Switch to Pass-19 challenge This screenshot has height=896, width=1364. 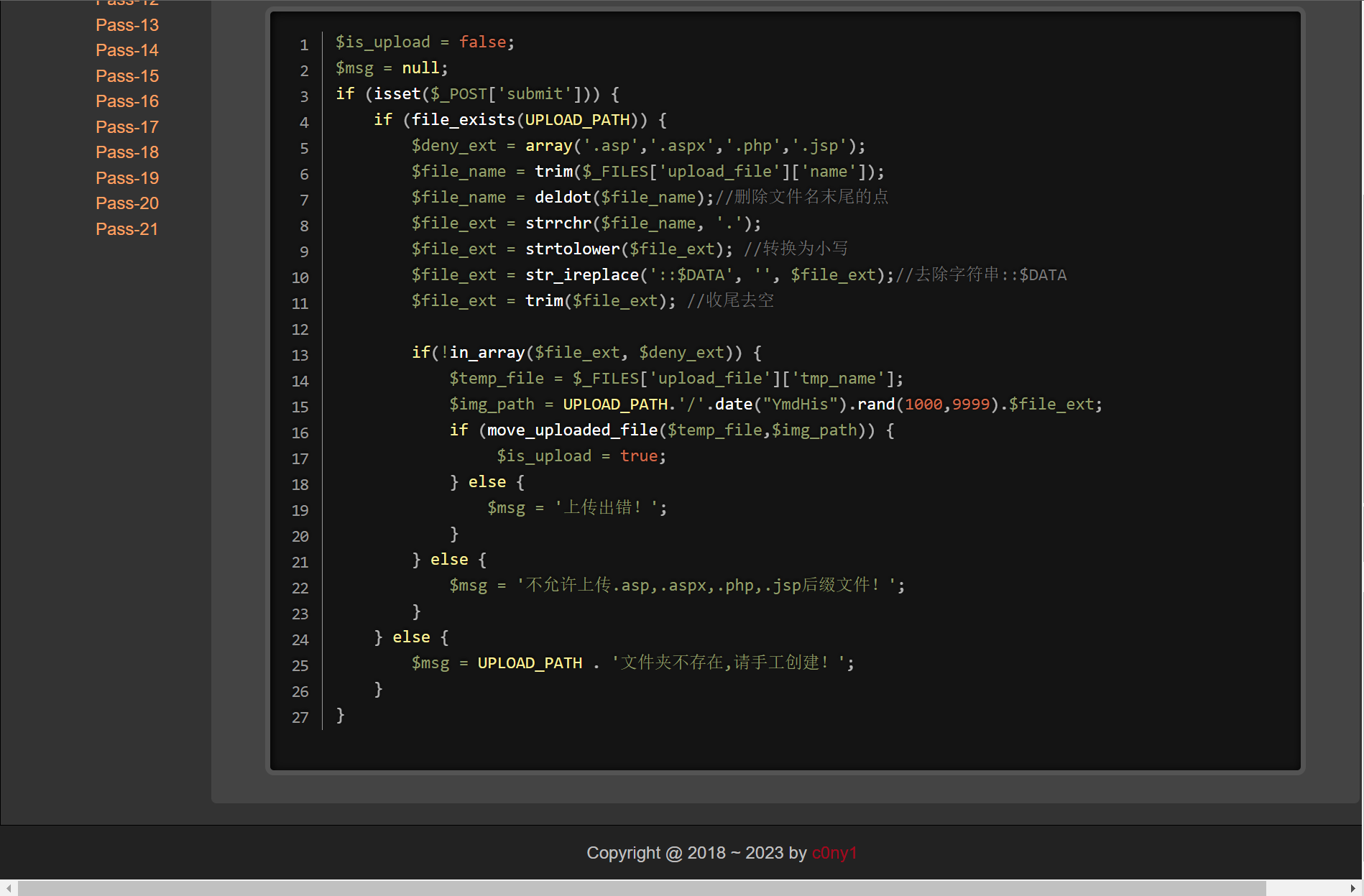coord(127,178)
